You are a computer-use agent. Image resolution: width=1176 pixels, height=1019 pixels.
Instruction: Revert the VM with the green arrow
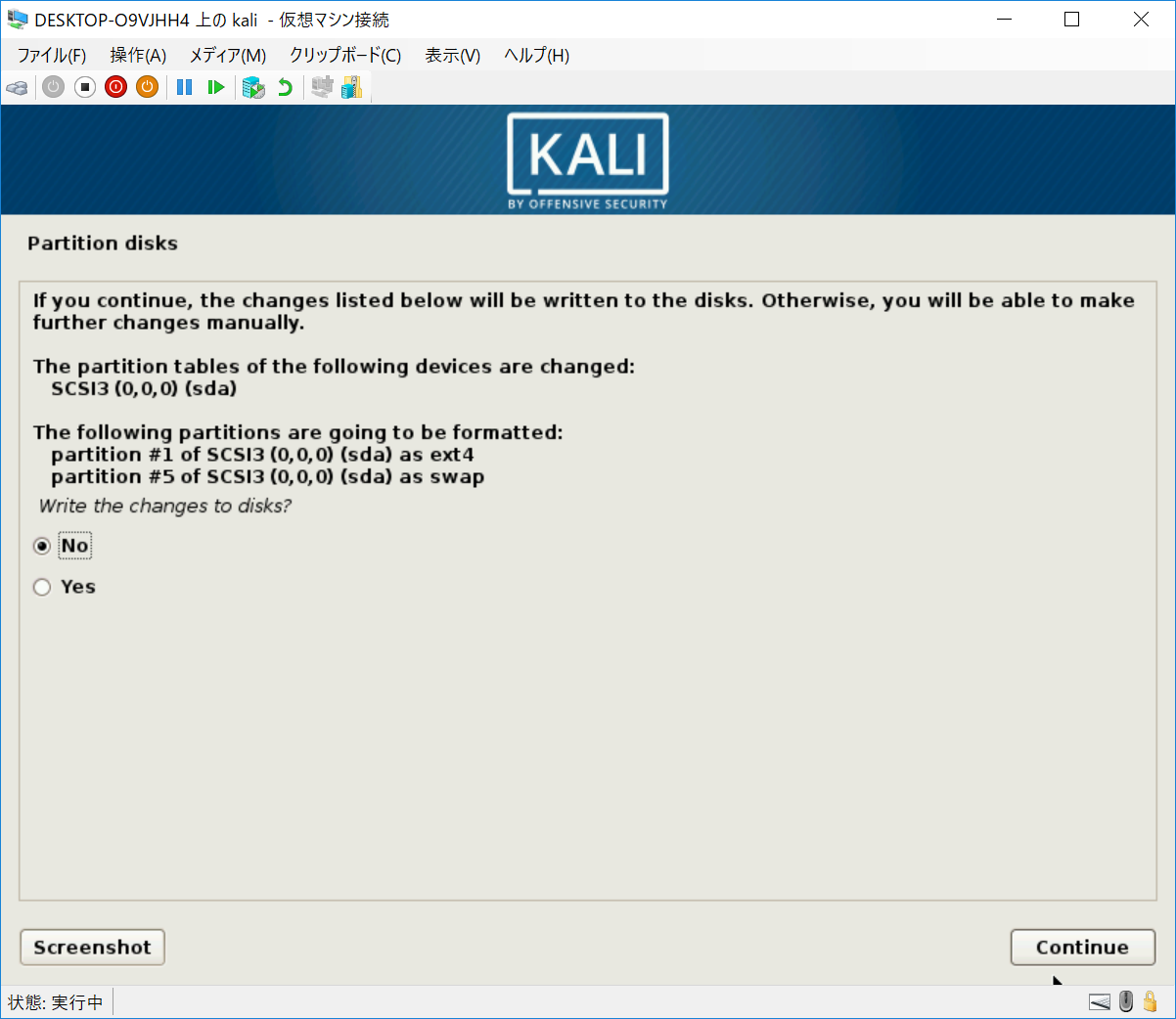coord(285,88)
